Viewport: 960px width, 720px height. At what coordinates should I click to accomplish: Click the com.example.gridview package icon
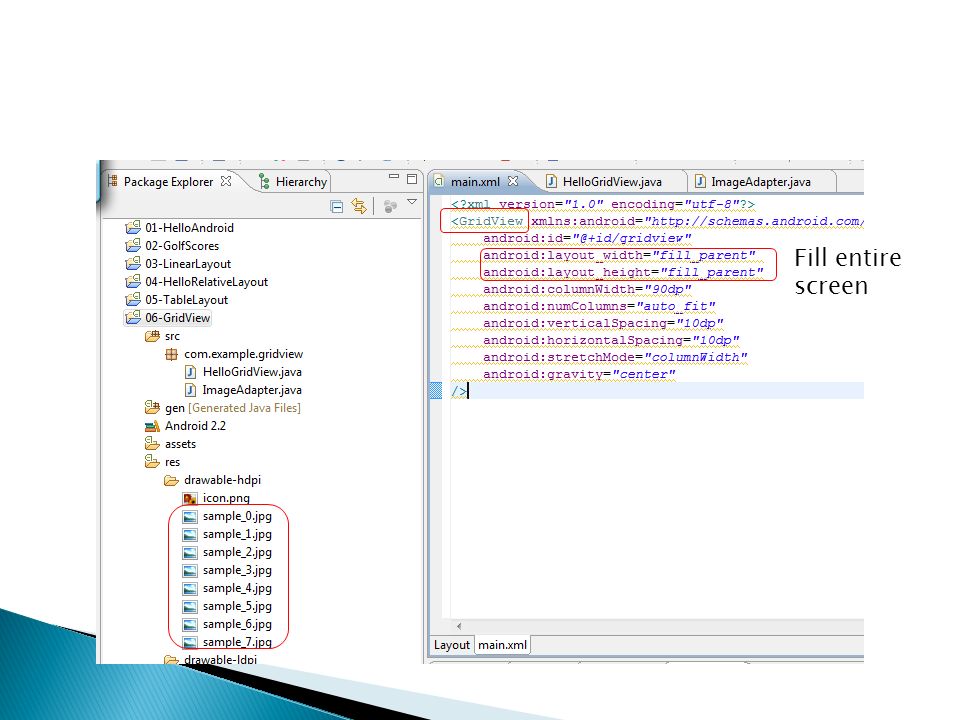pos(171,354)
